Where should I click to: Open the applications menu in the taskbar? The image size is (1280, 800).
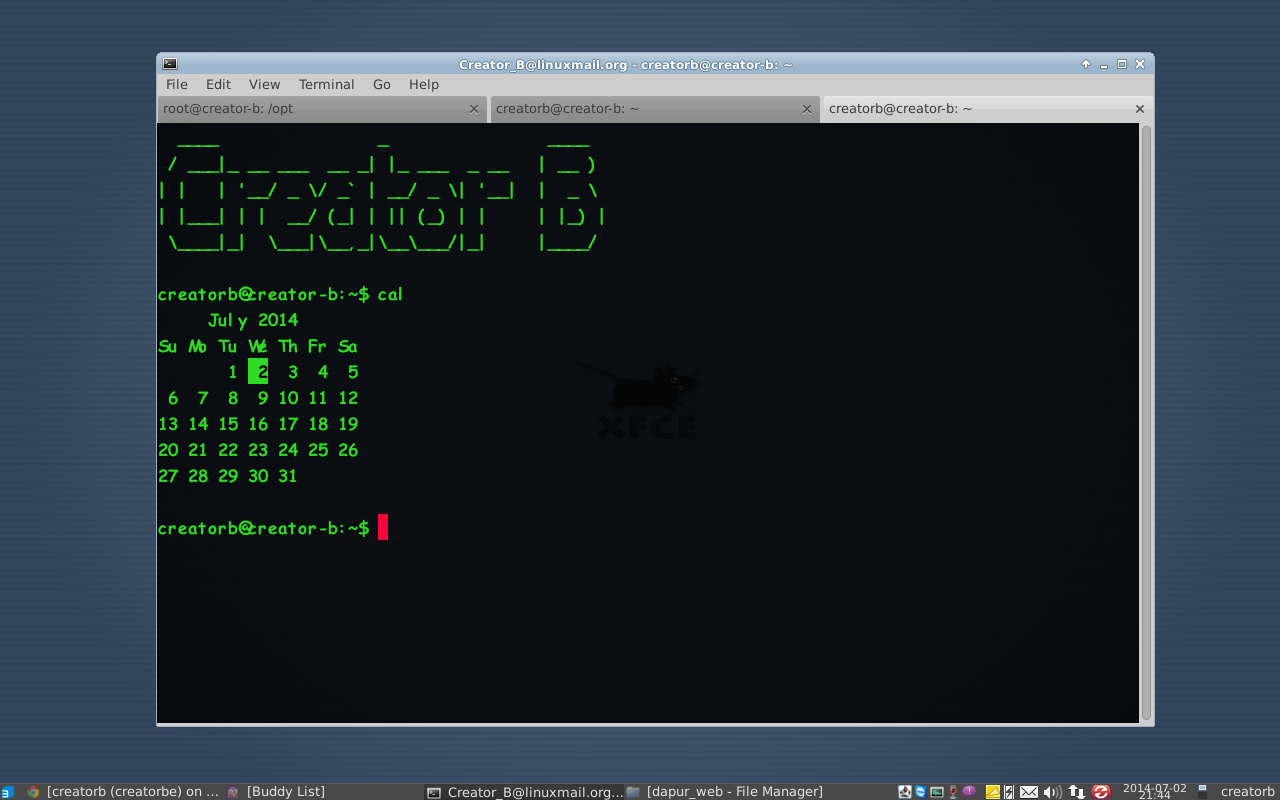click(x=7, y=791)
